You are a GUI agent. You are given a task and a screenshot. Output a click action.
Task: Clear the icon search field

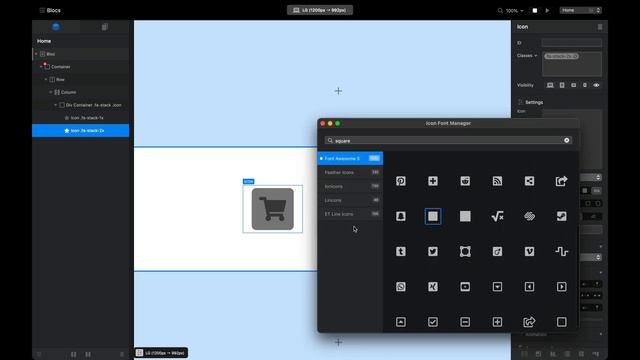click(567, 140)
